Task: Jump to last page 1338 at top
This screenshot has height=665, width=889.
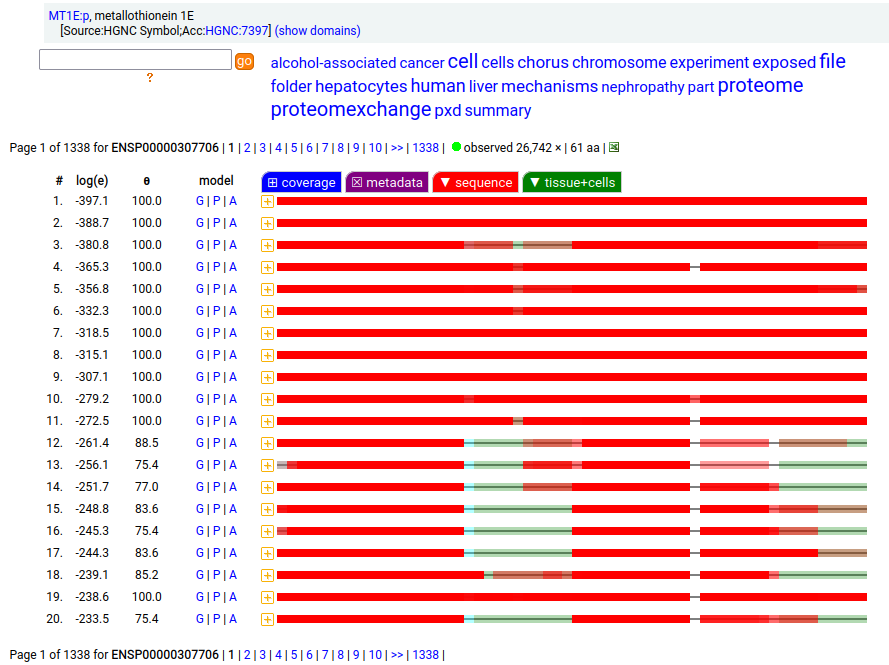Action: pyautogui.click(x=425, y=148)
